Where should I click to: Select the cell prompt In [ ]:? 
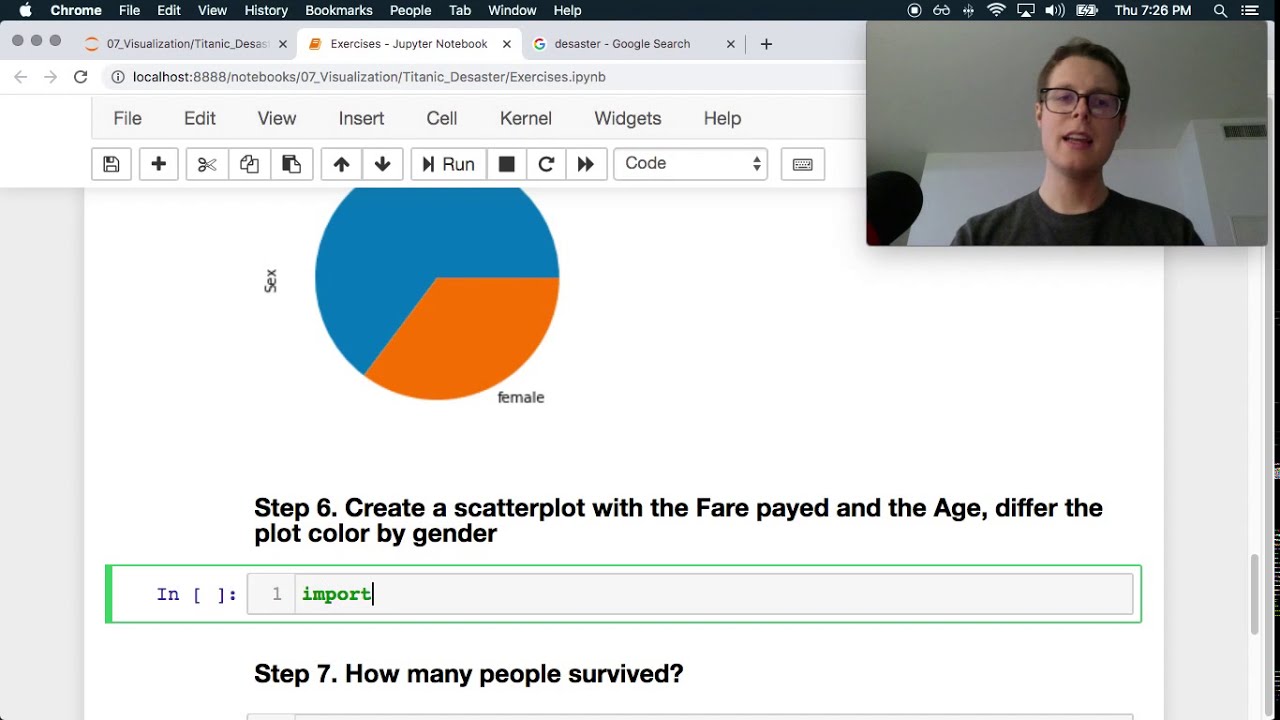tap(196, 594)
